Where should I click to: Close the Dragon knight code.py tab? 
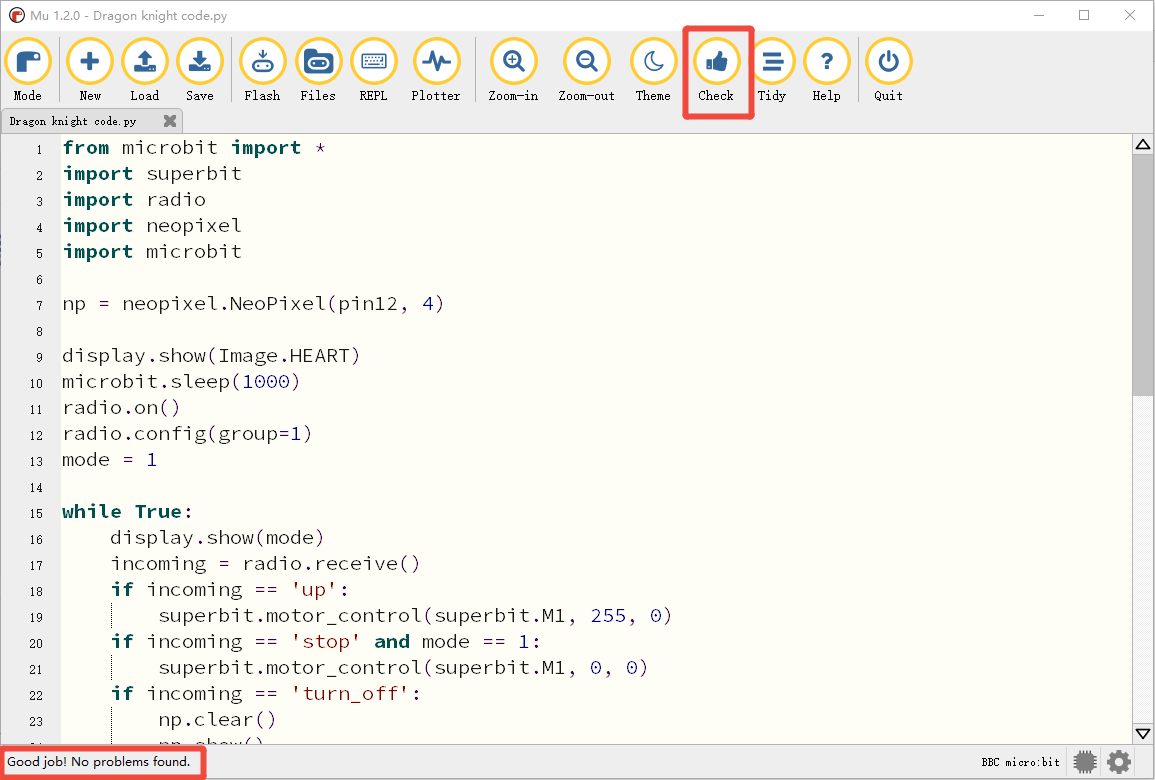click(170, 121)
